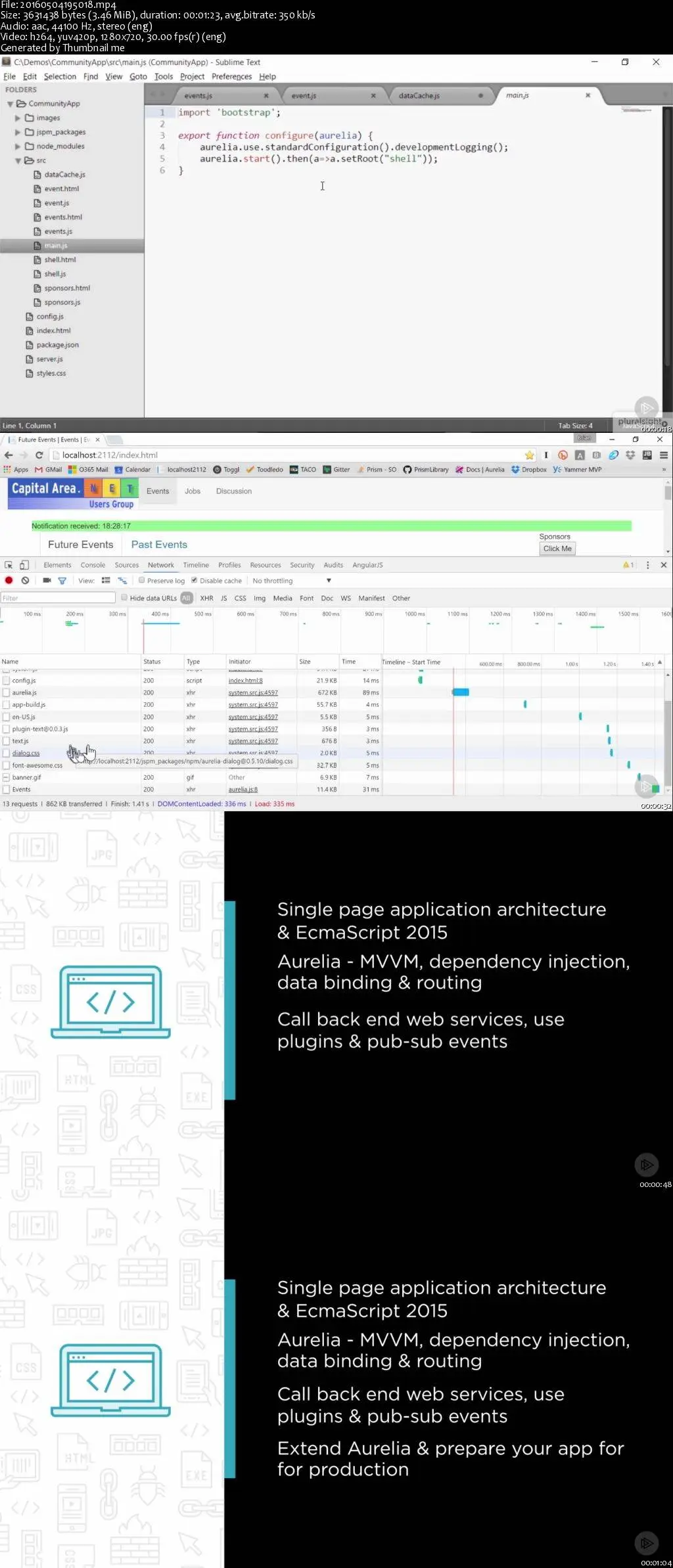This screenshot has height=1568, width=673.
Task: Click the Discussion navigation link
Action: pos(234,491)
